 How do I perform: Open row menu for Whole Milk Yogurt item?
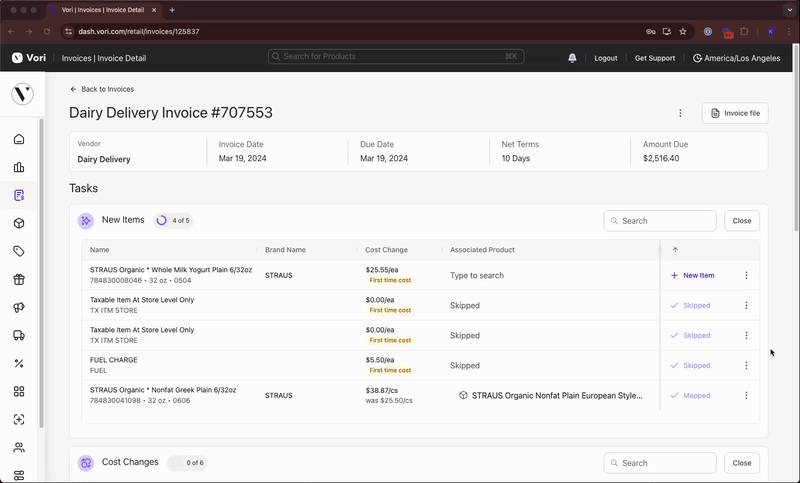pyautogui.click(x=746, y=275)
